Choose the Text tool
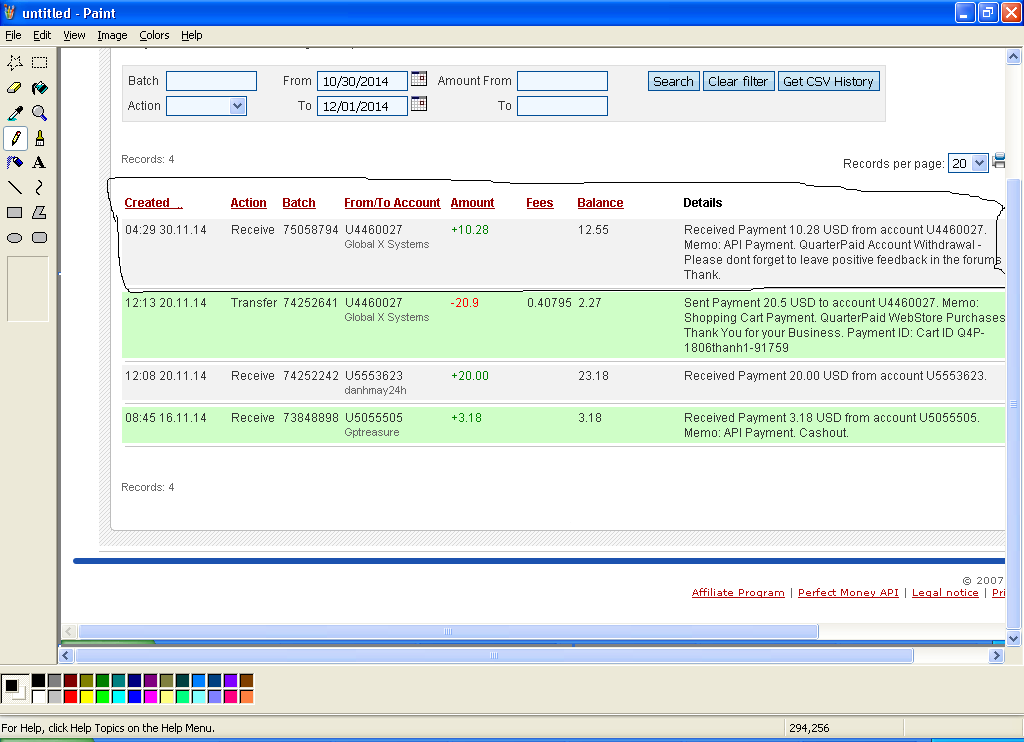 click(39, 162)
